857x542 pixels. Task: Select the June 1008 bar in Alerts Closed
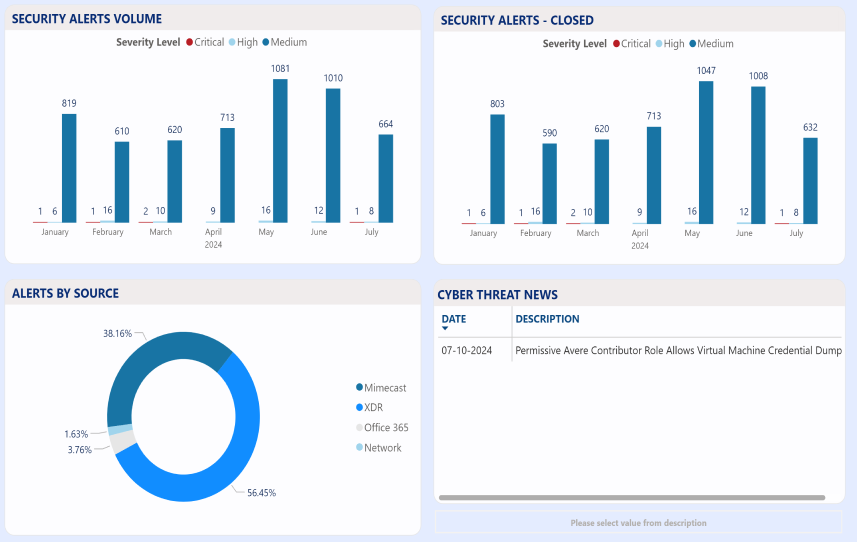(x=758, y=155)
